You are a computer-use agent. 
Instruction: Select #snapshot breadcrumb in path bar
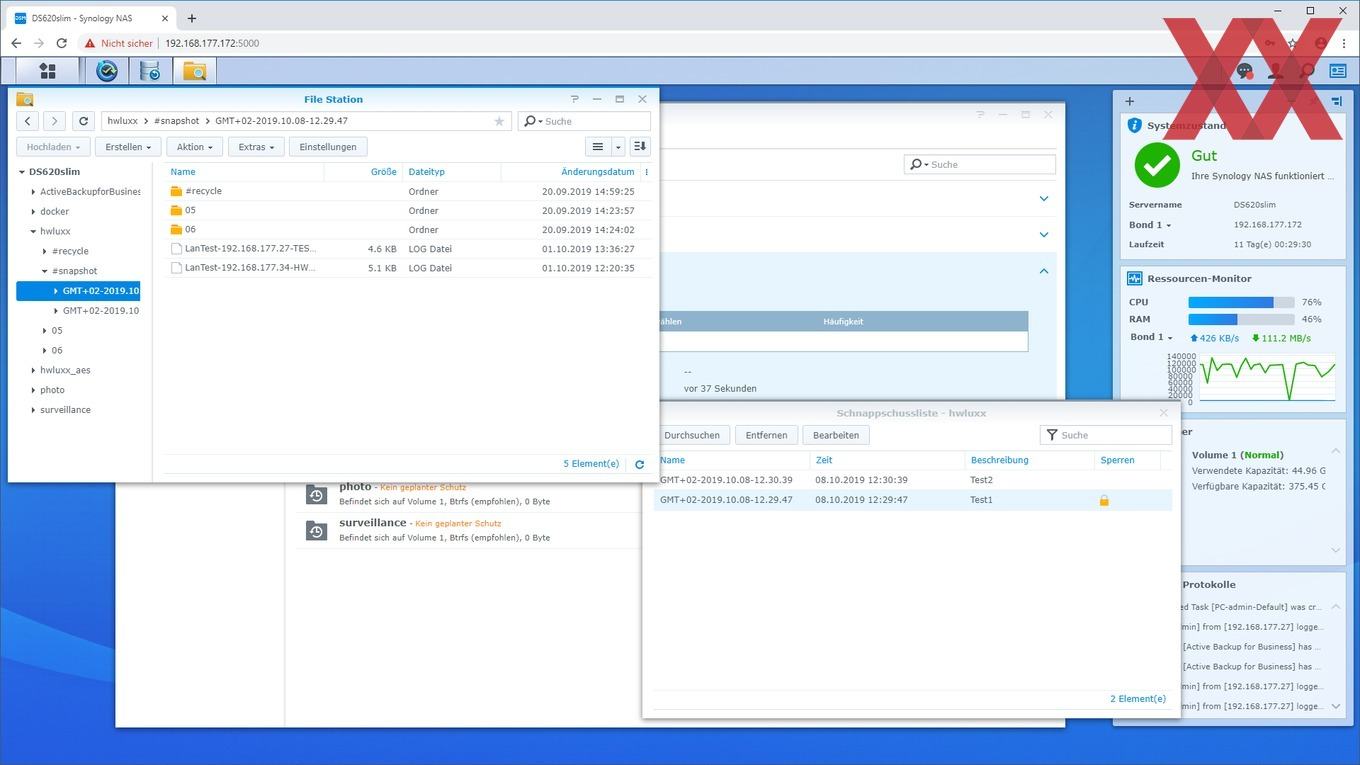(x=176, y=121)
